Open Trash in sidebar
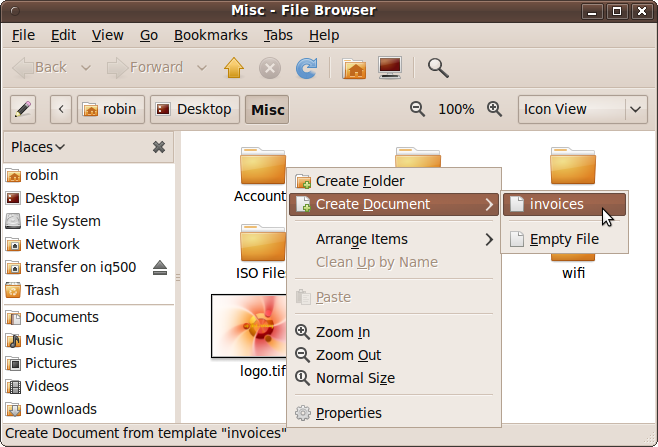Viewport: 658px width, 447px height. coord(89,290)
